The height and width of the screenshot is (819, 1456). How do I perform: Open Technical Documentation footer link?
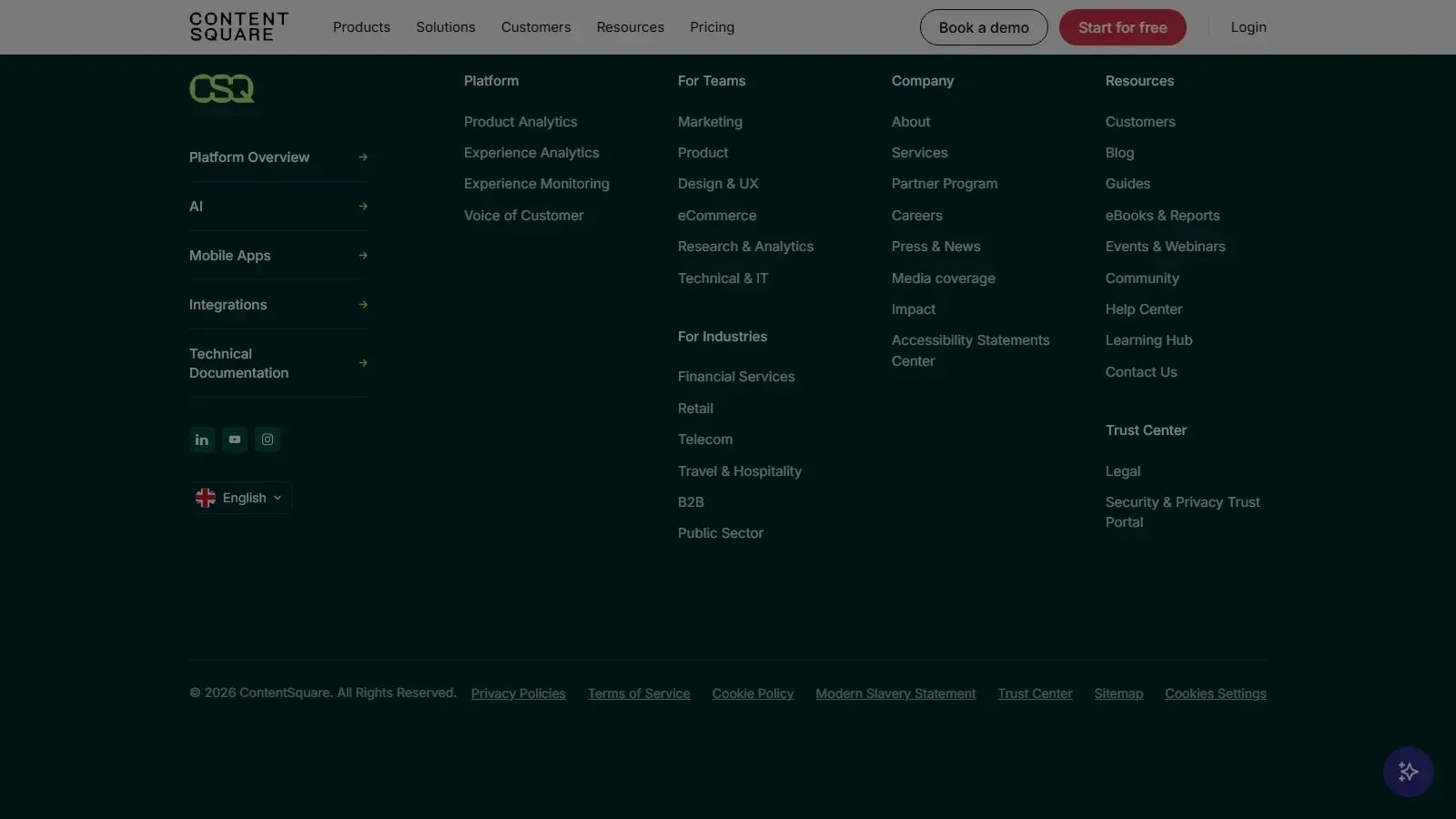[x=239, y=363]
